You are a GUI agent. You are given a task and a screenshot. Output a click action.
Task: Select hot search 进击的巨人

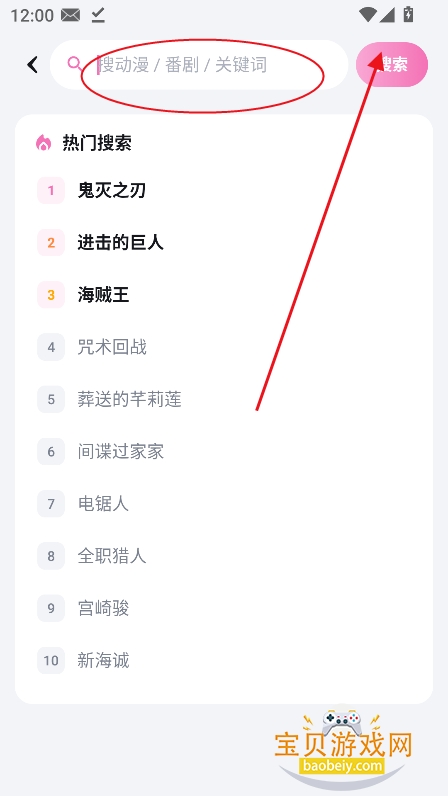(121, 243)
